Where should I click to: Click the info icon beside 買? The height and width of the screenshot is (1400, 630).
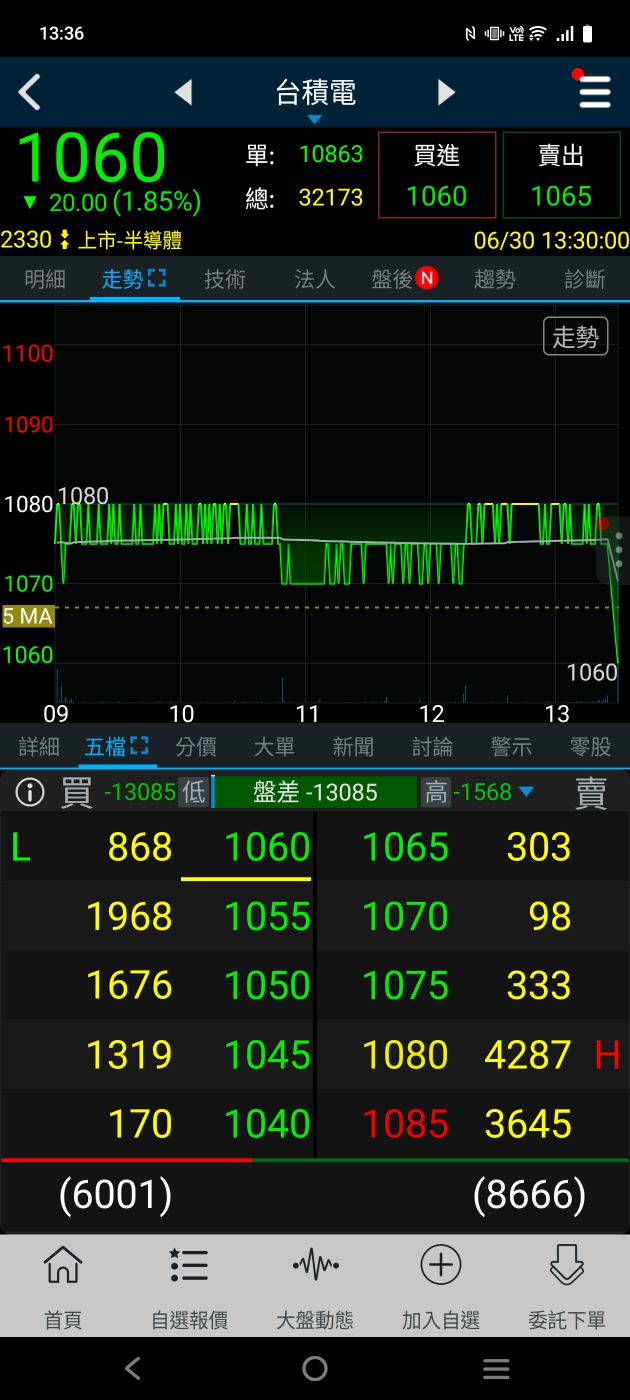coord(30,792)
